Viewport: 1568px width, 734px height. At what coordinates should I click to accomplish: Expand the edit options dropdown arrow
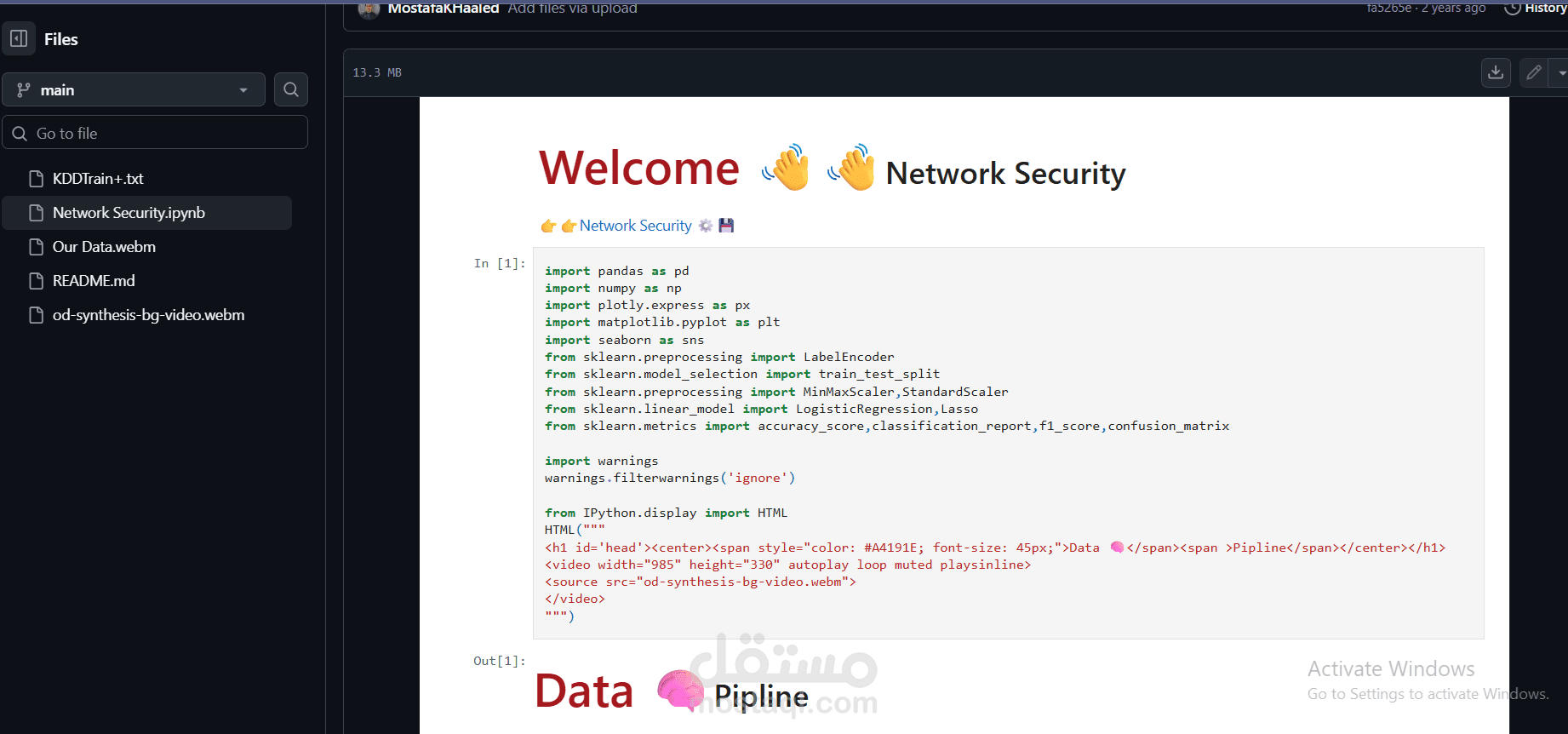(x=1560, y=72)
